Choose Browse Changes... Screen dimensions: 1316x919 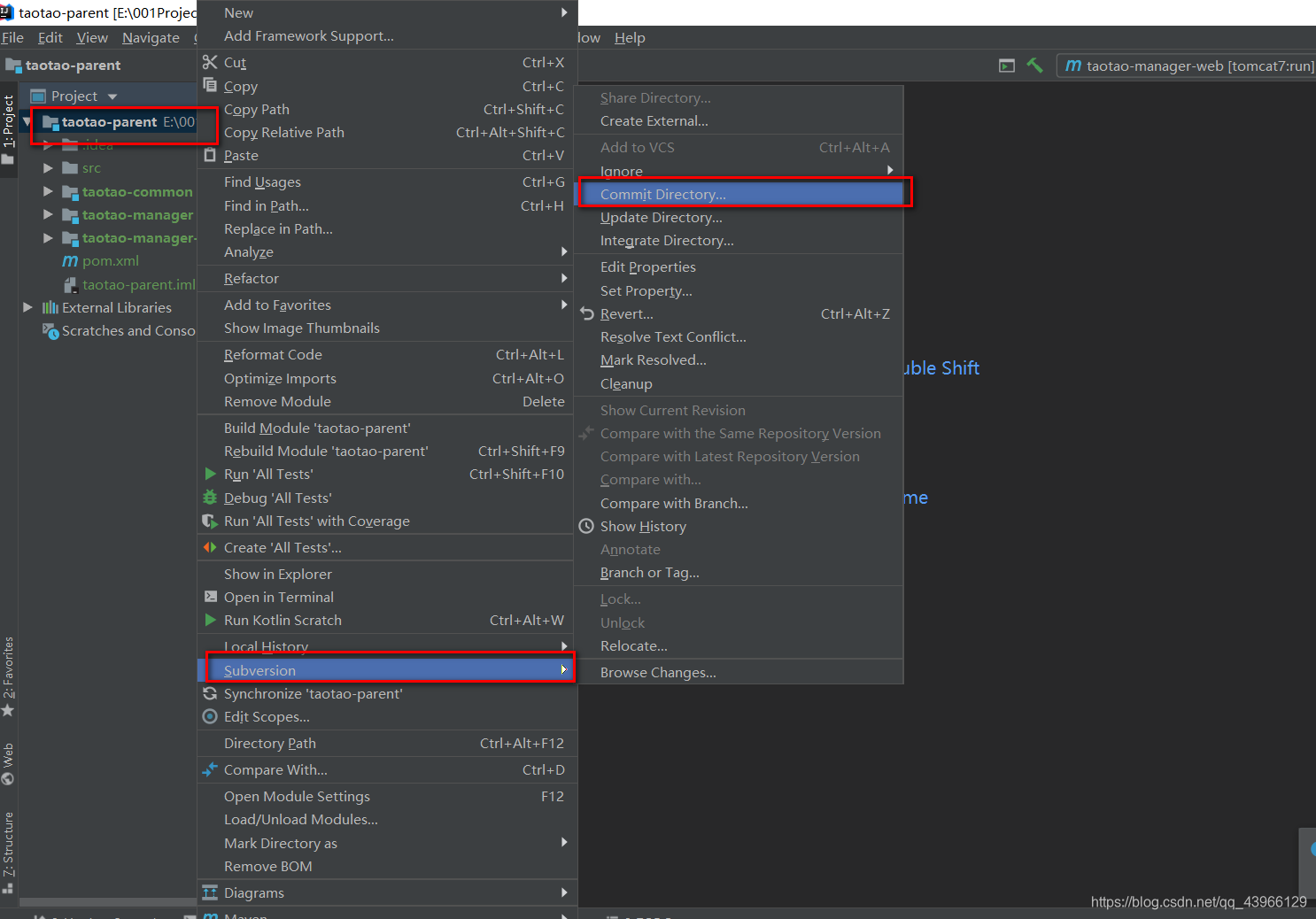point(739,672)
